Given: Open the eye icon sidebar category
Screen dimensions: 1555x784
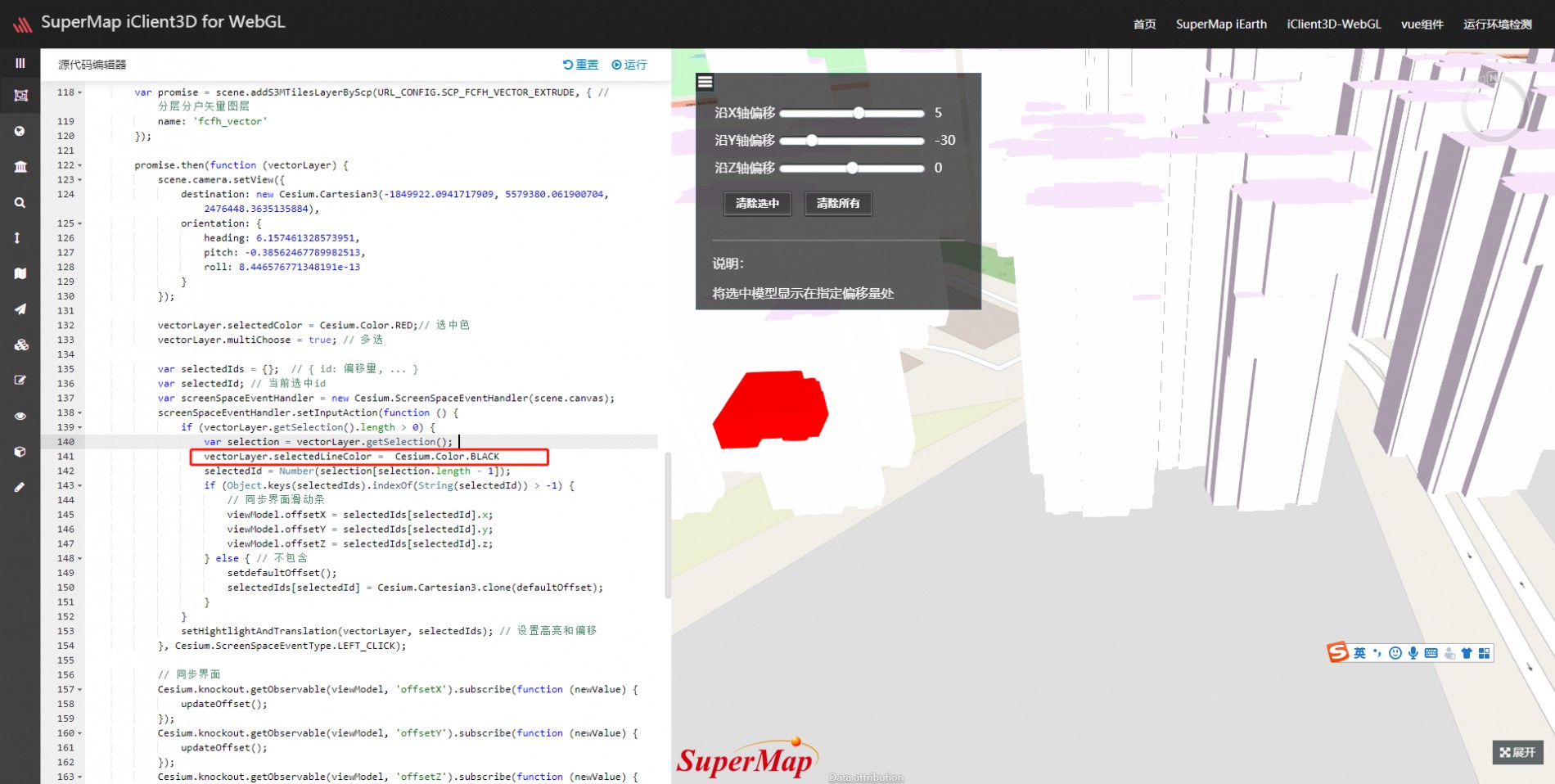Looking at the screenshot, I should coord(20,416).
